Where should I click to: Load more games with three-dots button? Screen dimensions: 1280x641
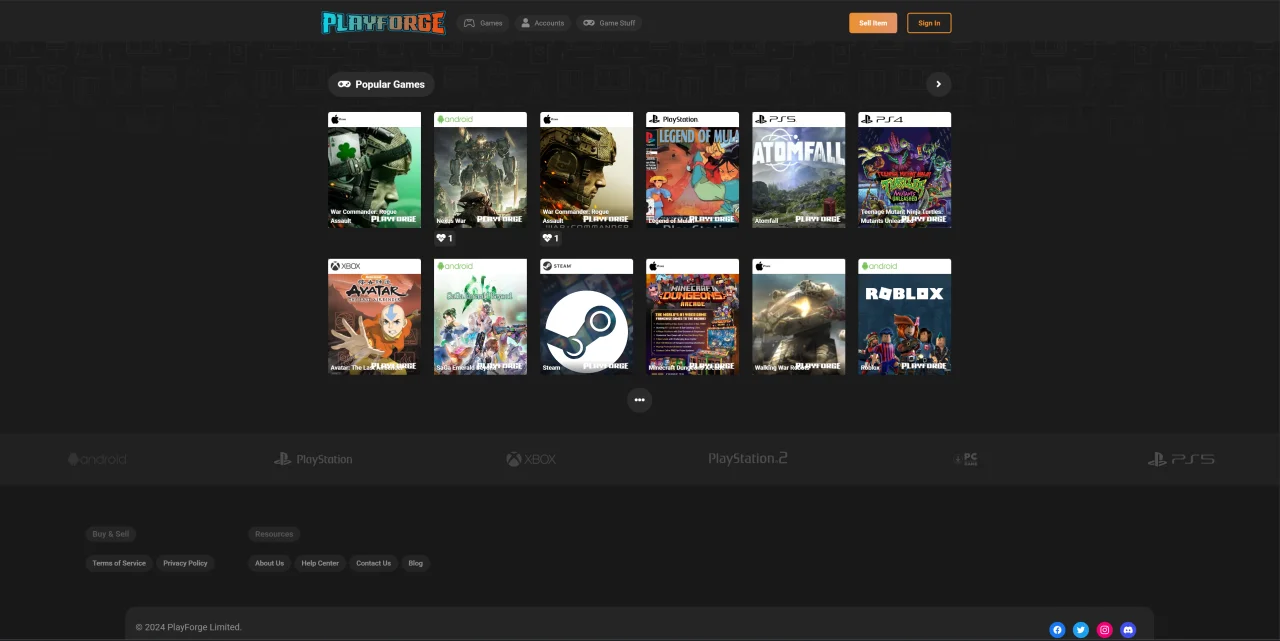[639, 400]
